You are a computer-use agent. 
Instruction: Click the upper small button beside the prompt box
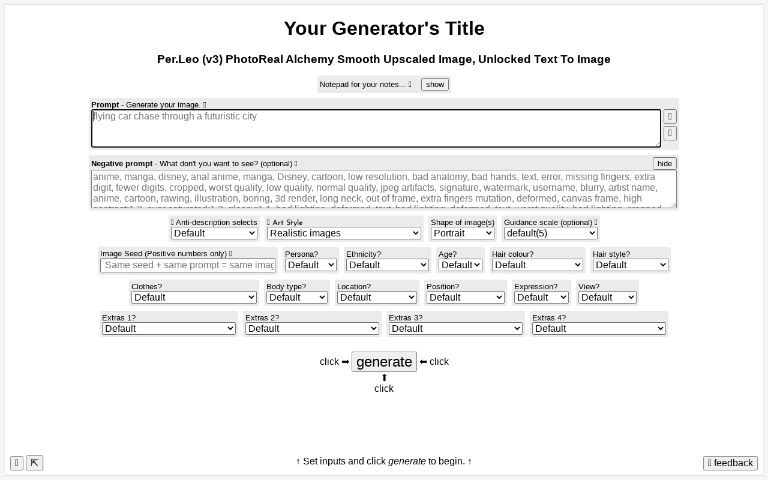670,117
